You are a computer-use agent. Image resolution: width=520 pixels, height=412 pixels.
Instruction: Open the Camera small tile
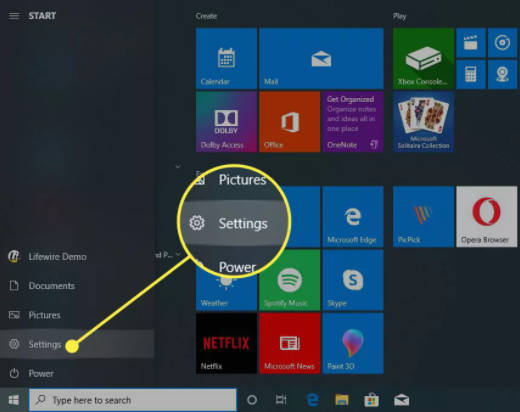coord(502,74)
